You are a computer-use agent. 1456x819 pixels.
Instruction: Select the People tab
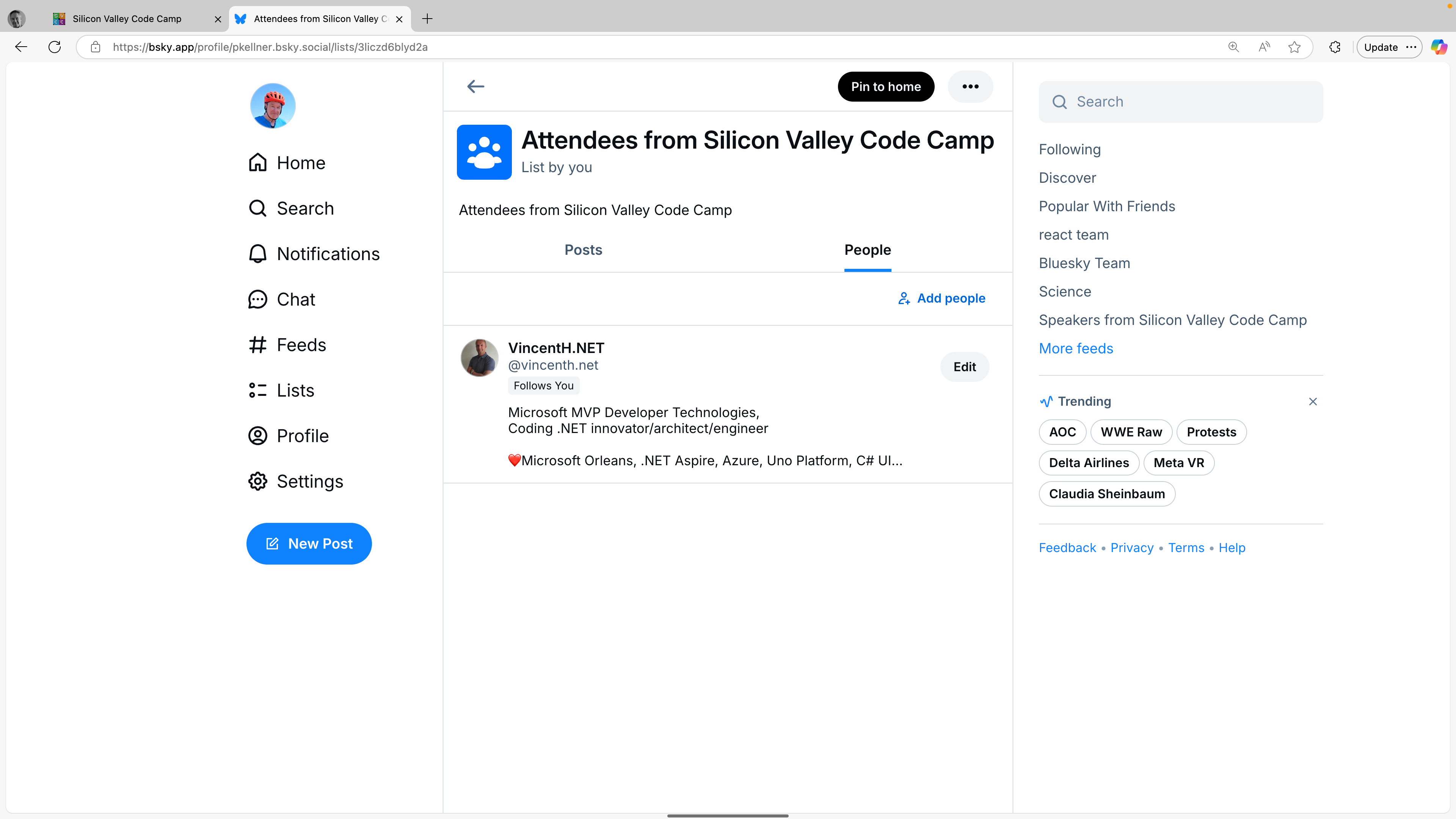pos(867,249)
